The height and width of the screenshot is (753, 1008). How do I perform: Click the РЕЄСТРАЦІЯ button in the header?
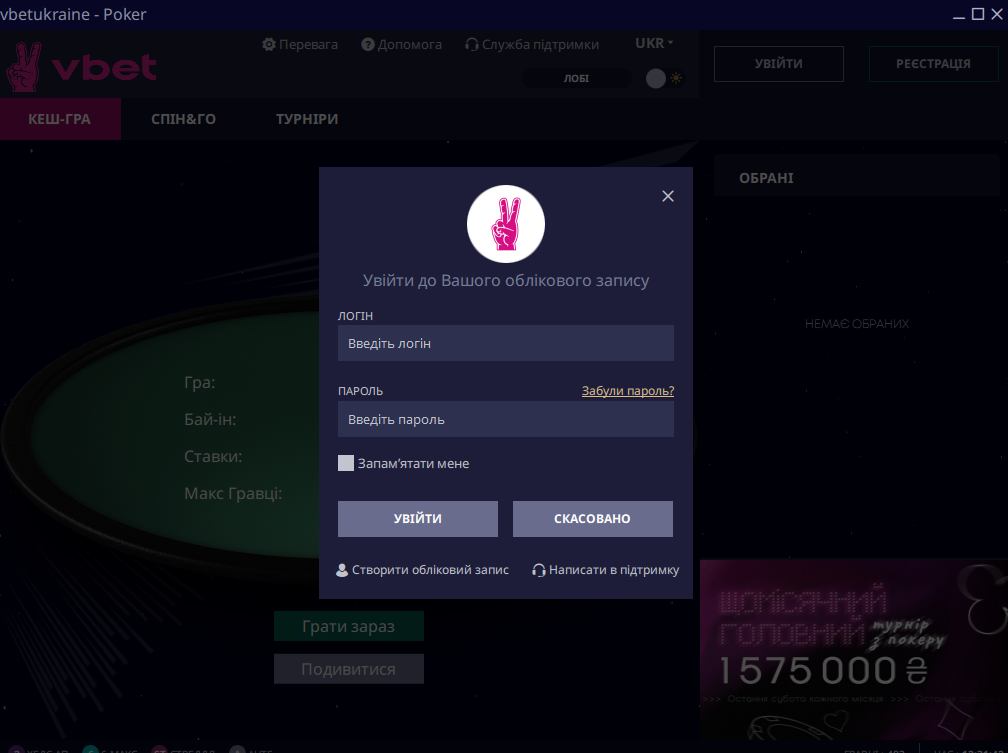pyautogui.click(x=932, y=64)
